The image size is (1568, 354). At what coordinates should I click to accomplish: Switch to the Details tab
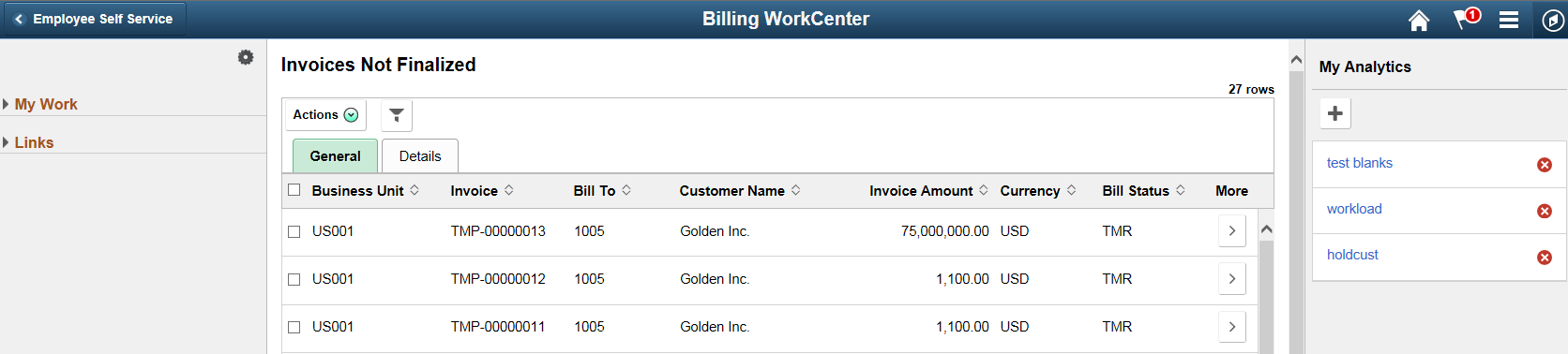420,156
